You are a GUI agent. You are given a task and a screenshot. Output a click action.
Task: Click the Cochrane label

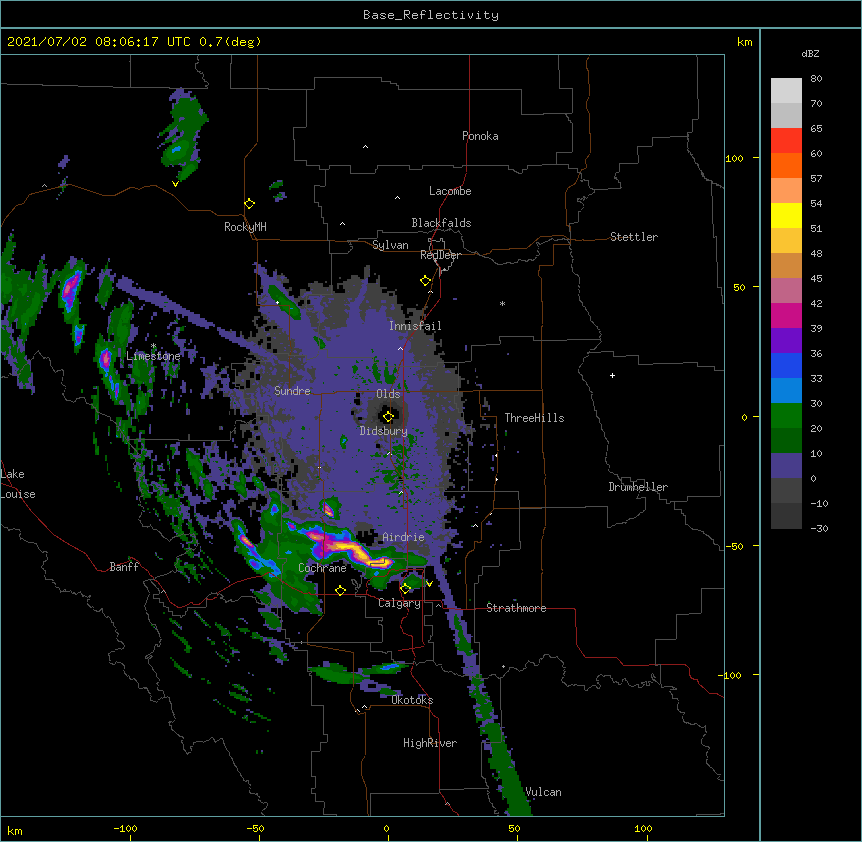322,568
